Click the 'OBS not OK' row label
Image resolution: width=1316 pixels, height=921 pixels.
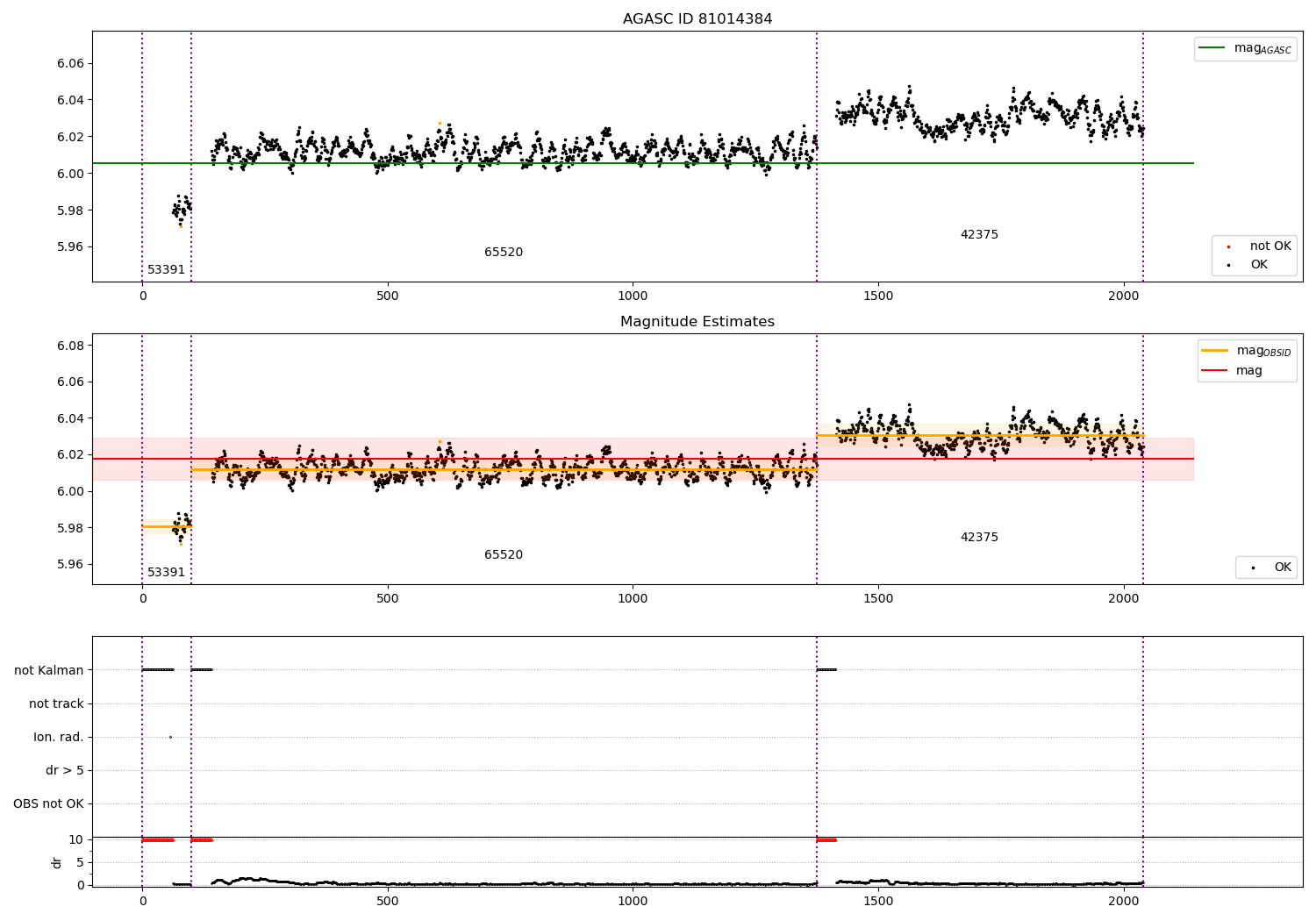(x=48, y=803)
